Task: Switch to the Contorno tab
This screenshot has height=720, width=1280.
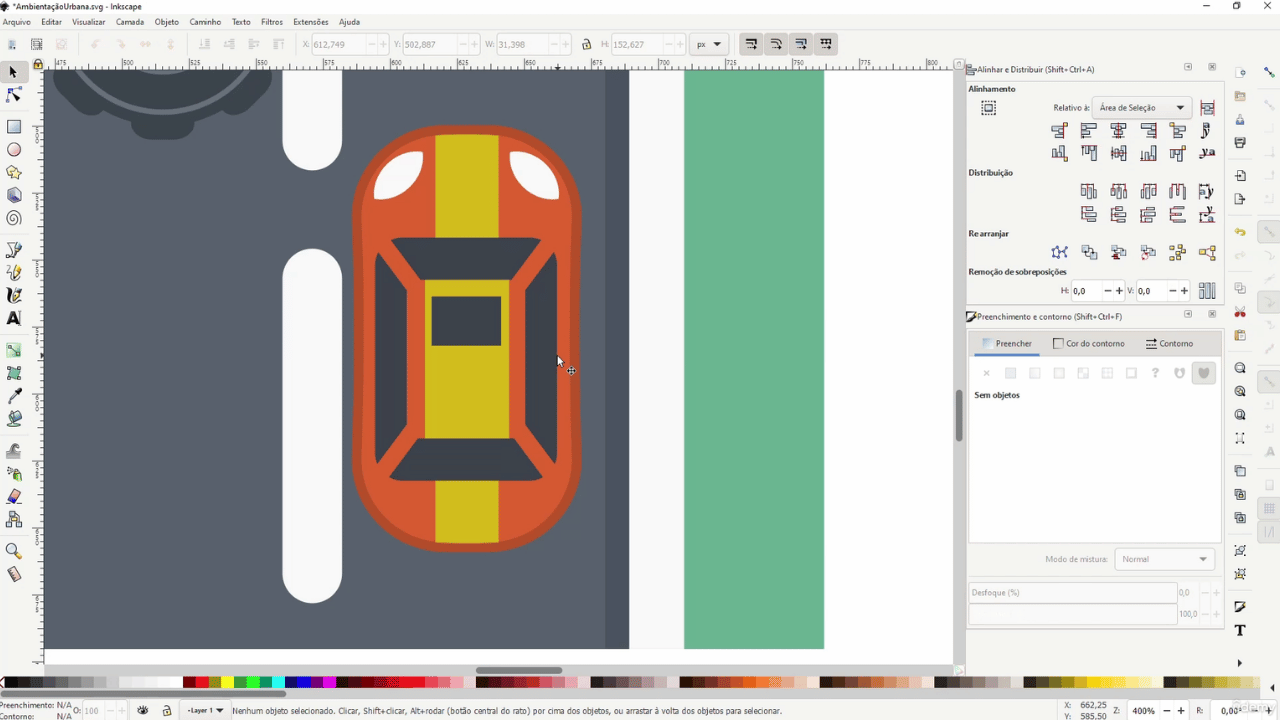Action: pos(1169,344)
